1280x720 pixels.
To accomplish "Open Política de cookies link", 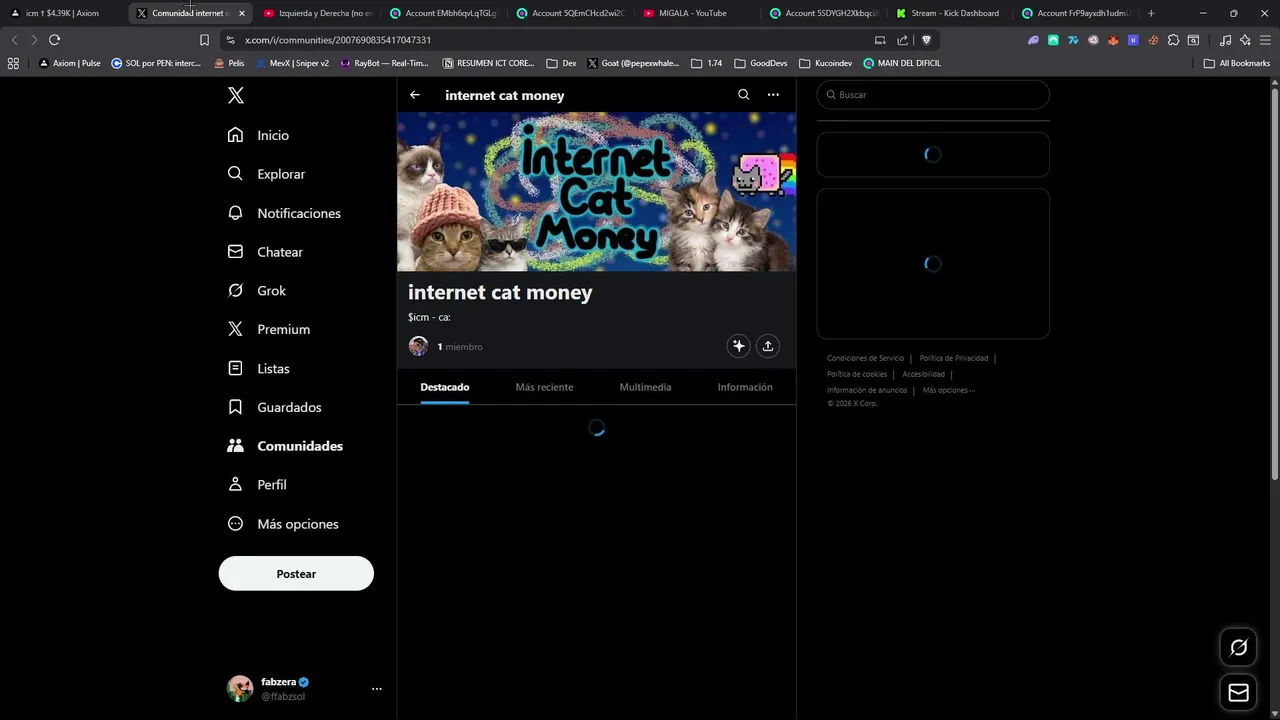I will click(857, 374).
